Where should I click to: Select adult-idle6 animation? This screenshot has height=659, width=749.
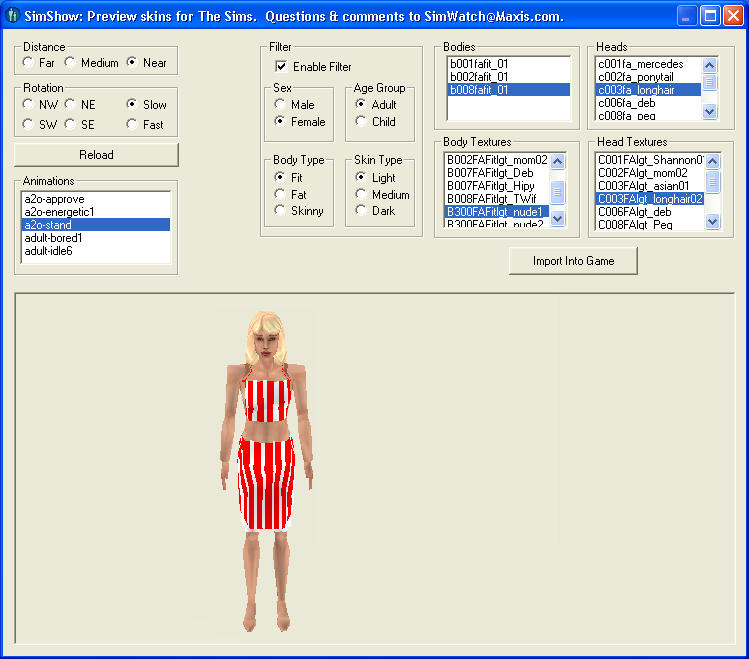96,251
